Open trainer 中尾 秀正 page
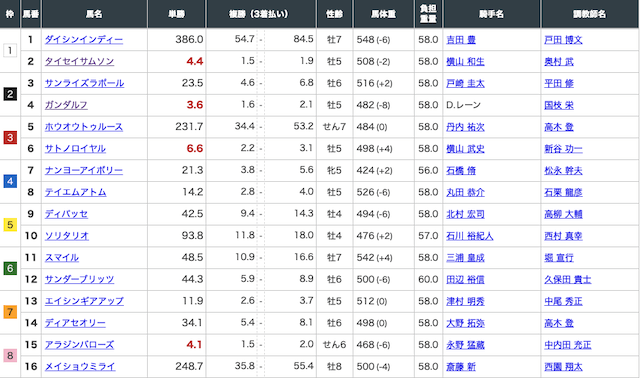640x378 pixels. click(x=563, y=301)
